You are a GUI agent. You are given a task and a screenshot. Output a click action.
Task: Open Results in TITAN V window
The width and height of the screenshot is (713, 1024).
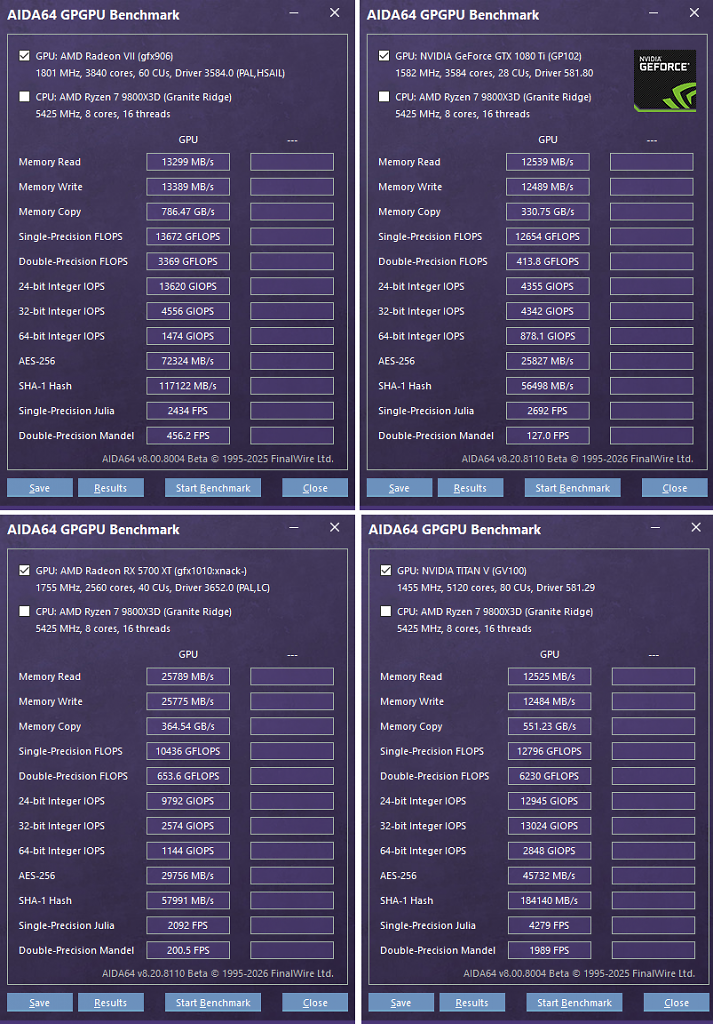[473, 1002]
